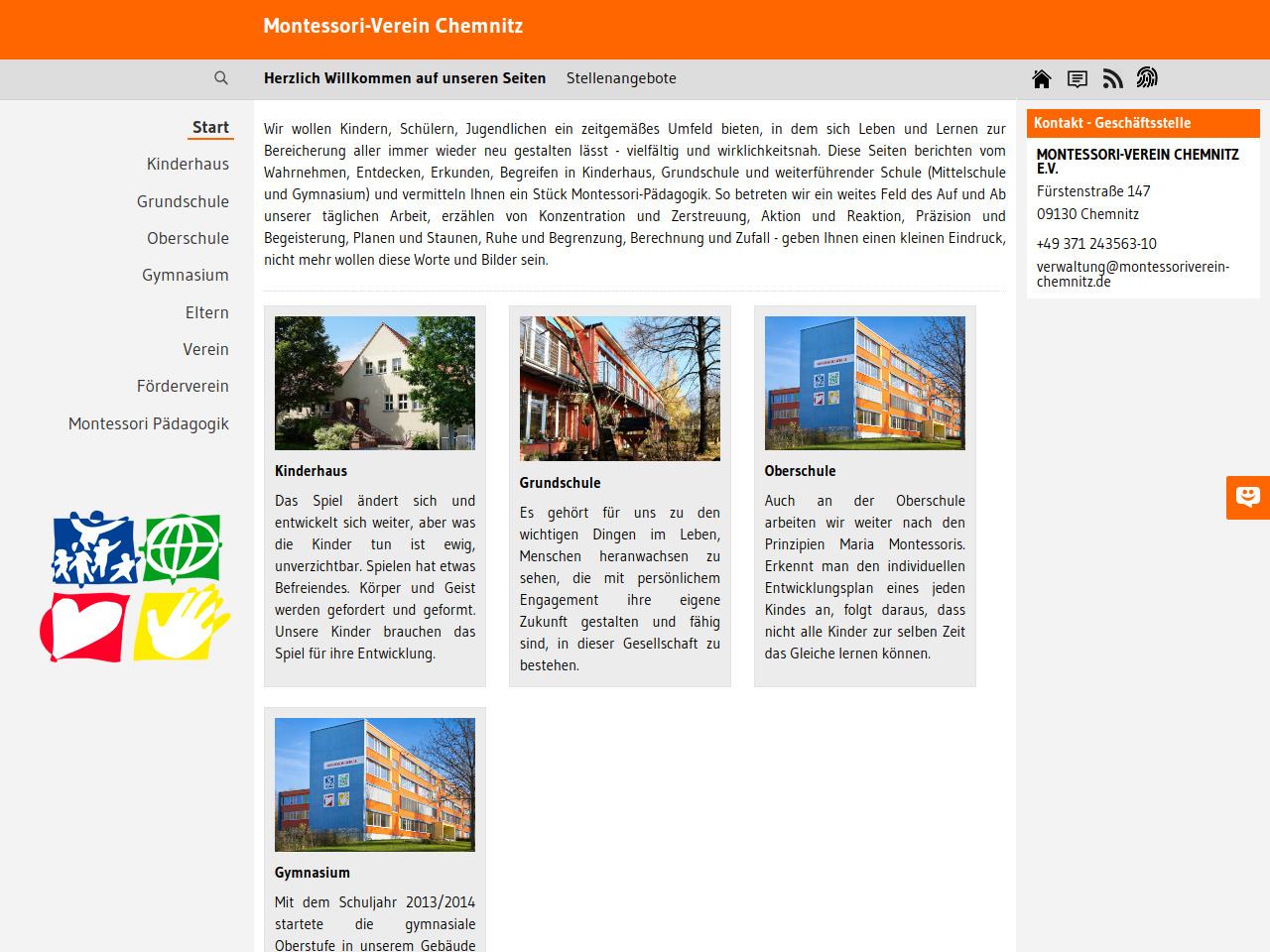
Task: Click the search magnifier icon
Action: tap(221, 78)
